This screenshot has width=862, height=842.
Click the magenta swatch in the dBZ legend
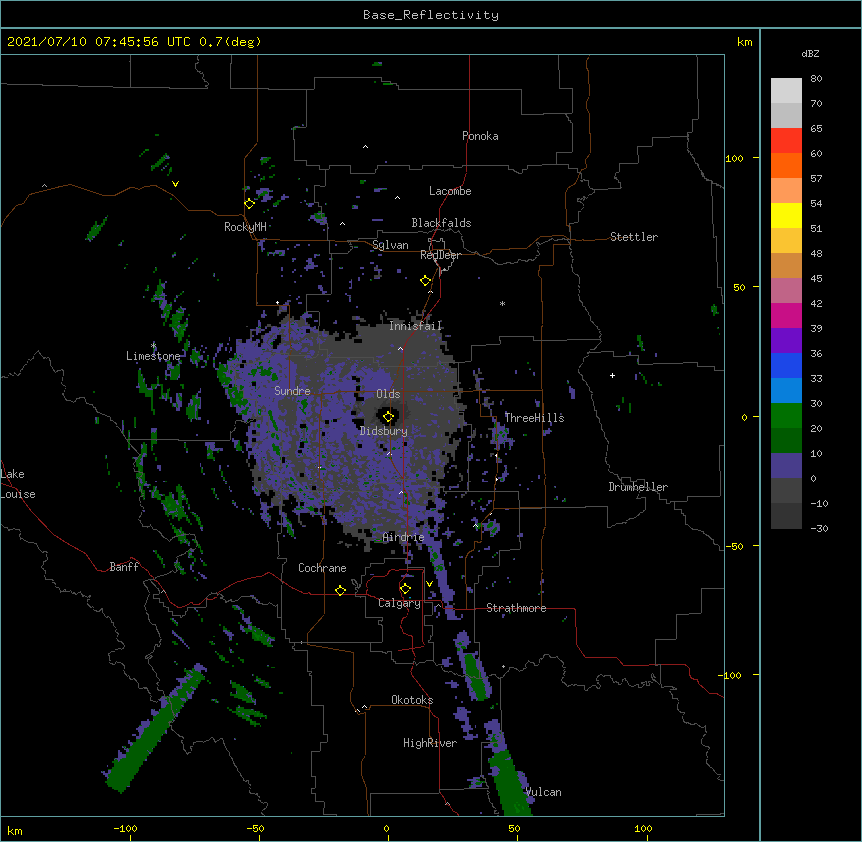(x=786, y=315)
